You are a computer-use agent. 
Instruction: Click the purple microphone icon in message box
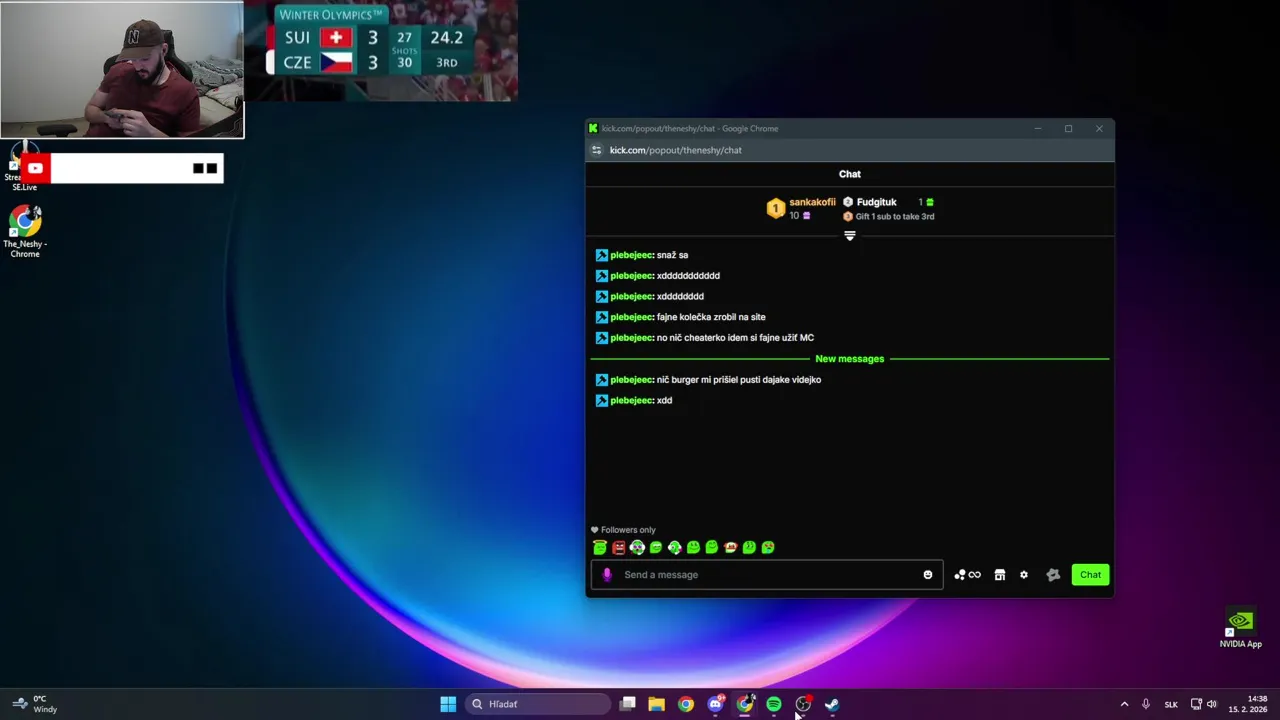point(607,575)
